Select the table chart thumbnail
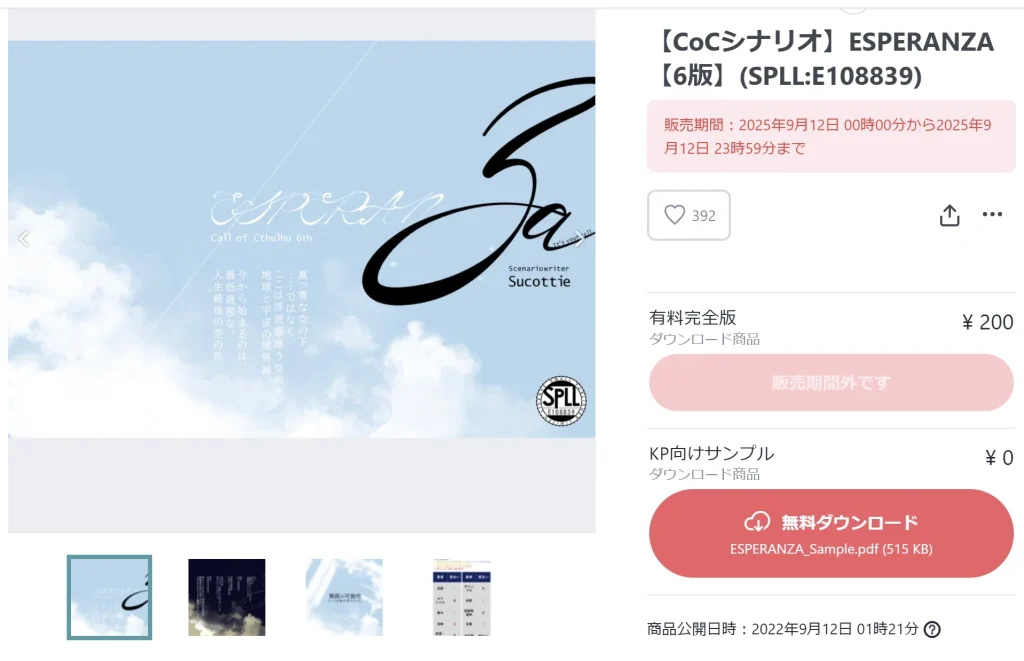The width and height of the screenshot is (1024, 661). tap(462, 597)
